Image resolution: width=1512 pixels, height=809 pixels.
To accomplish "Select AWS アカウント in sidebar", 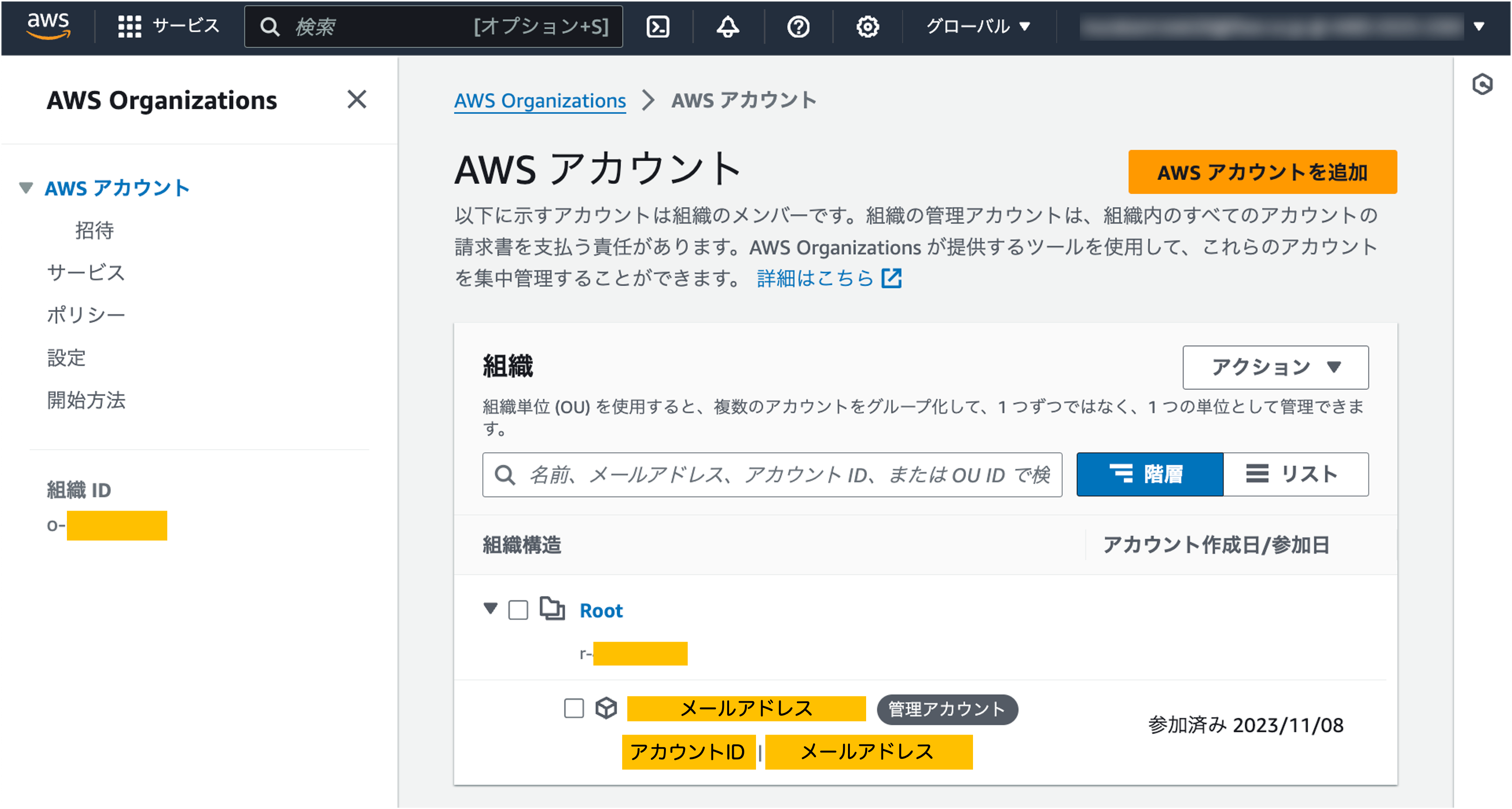I will [x=118, y=188].
